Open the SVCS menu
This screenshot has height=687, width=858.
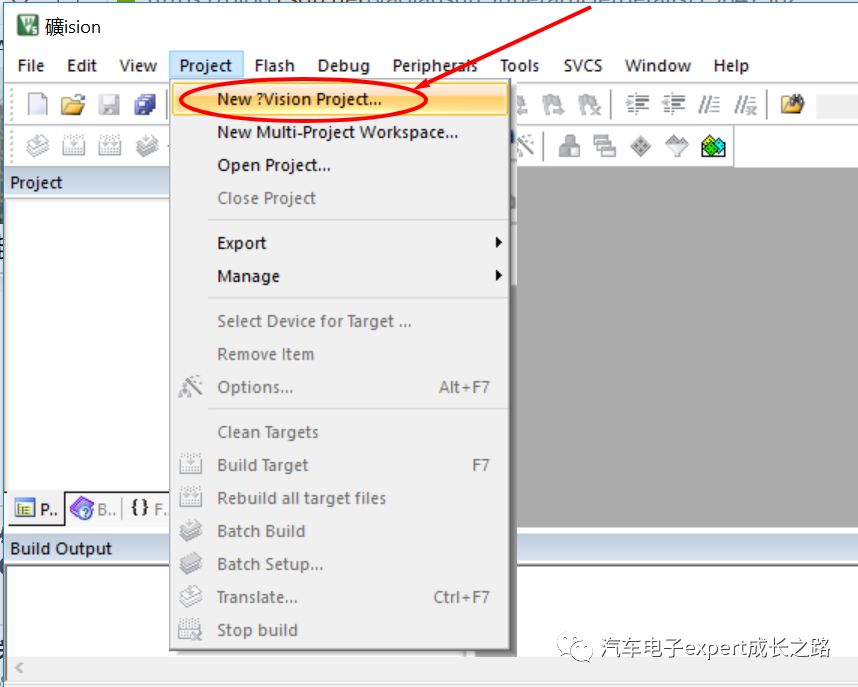click(583, 66)
